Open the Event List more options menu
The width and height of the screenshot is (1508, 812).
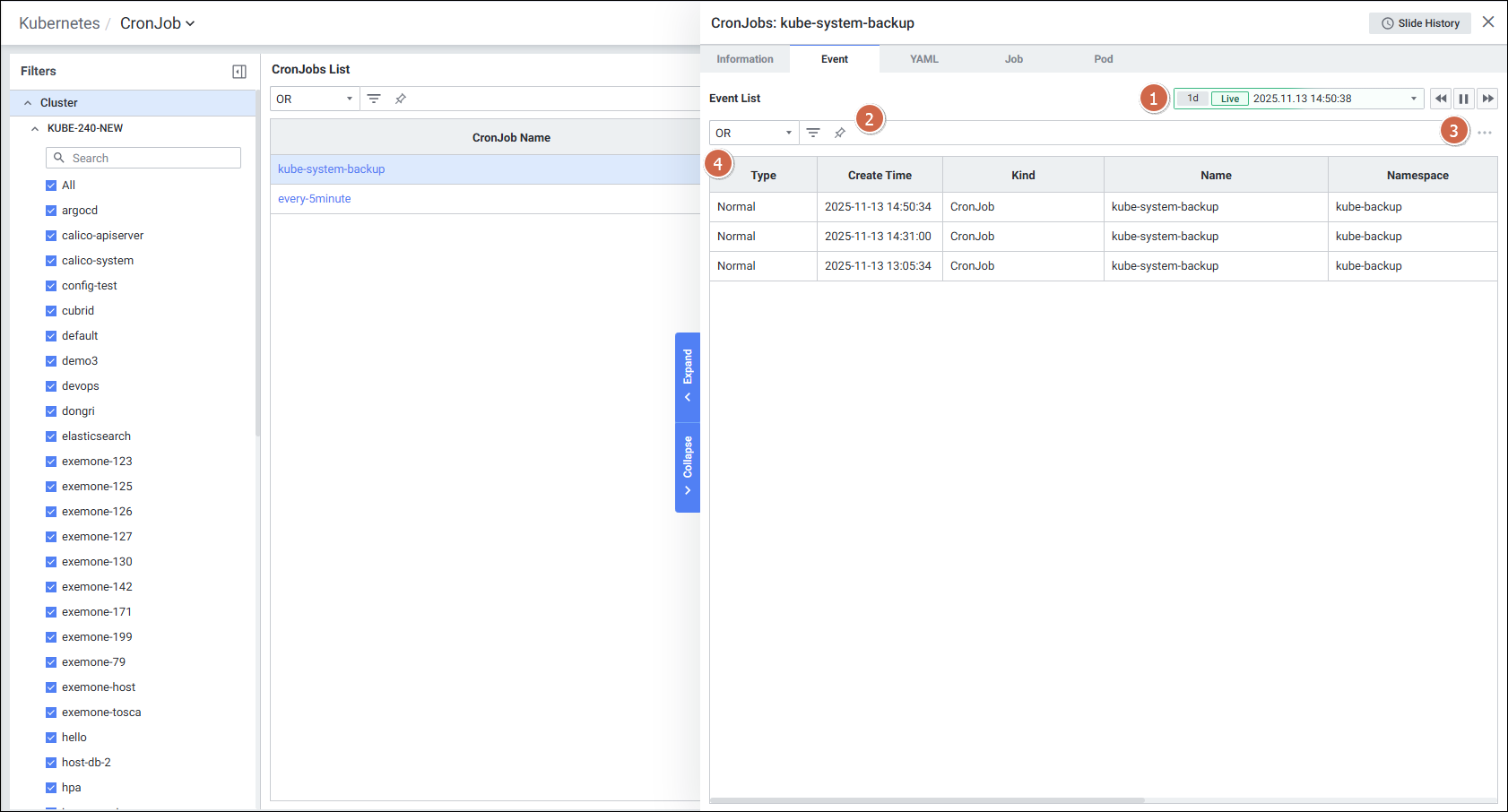1485,133
